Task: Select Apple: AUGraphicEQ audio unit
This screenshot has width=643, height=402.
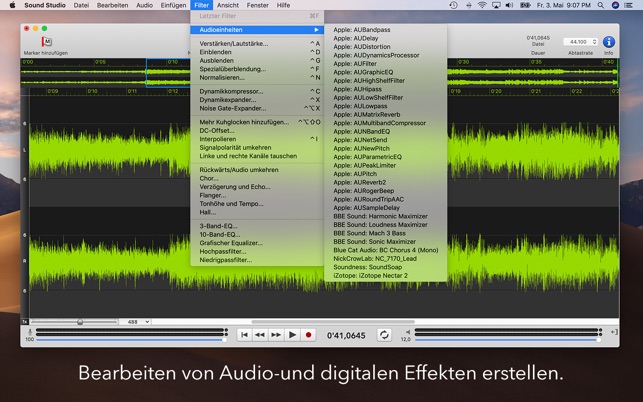Action: point(385,72)
